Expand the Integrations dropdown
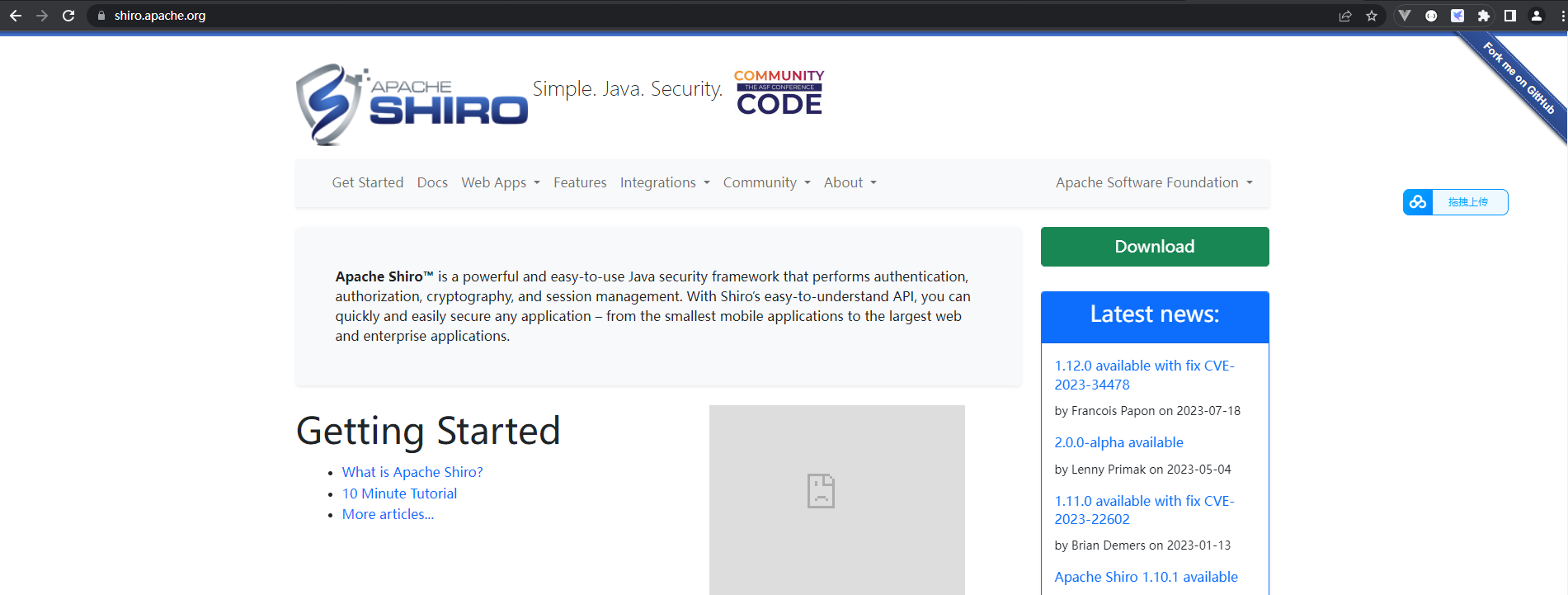The width and height of the screenshot is (1568, 595). [x=665, y=182]
